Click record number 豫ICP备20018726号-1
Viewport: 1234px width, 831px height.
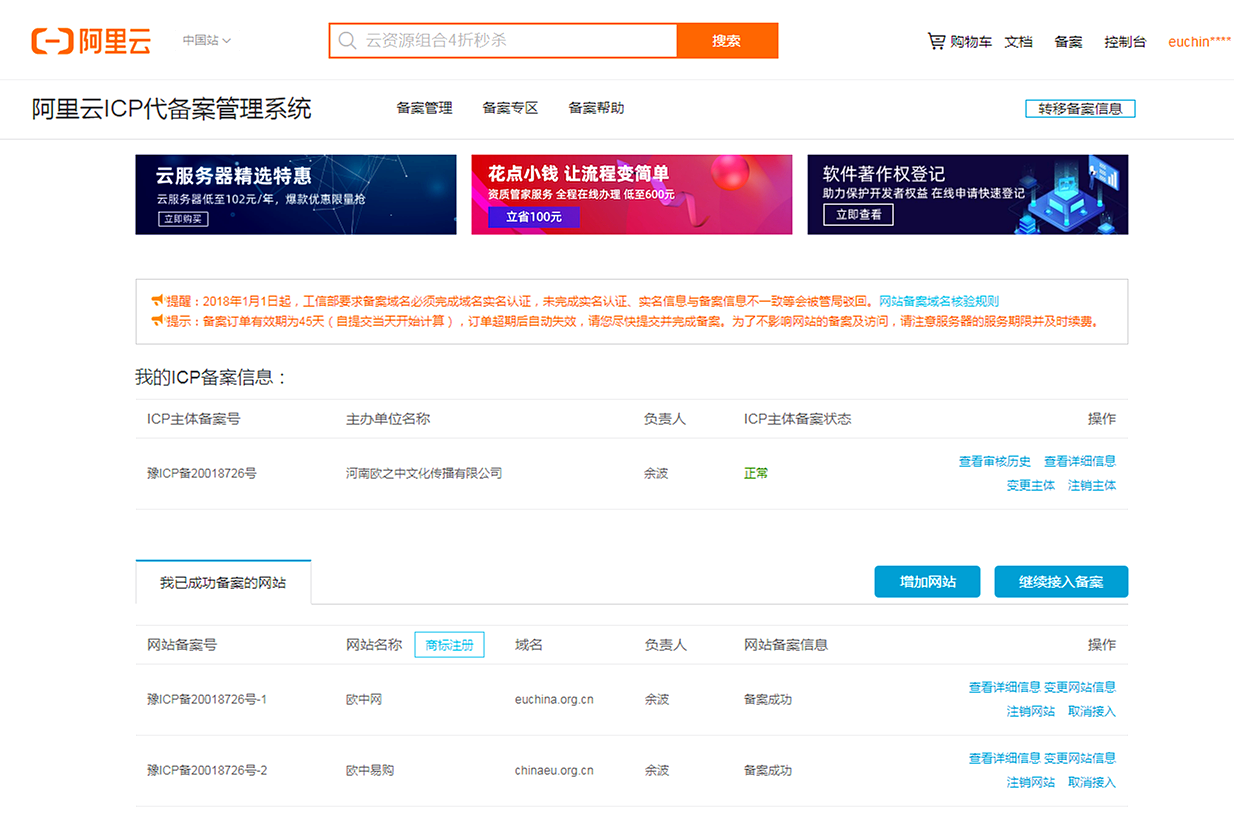click(207, 699)
